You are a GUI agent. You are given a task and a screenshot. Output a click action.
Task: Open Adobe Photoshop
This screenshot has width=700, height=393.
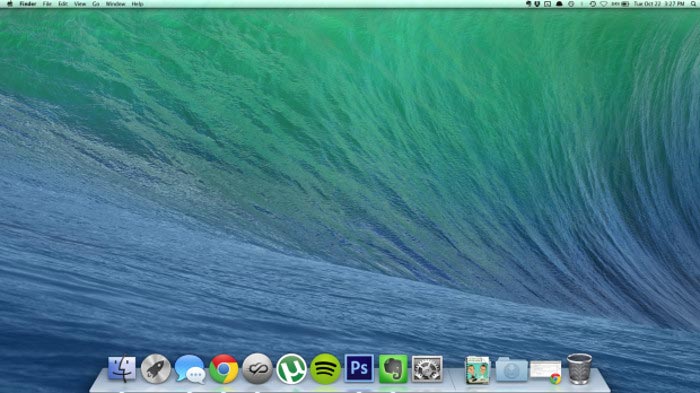click(359, 368)
